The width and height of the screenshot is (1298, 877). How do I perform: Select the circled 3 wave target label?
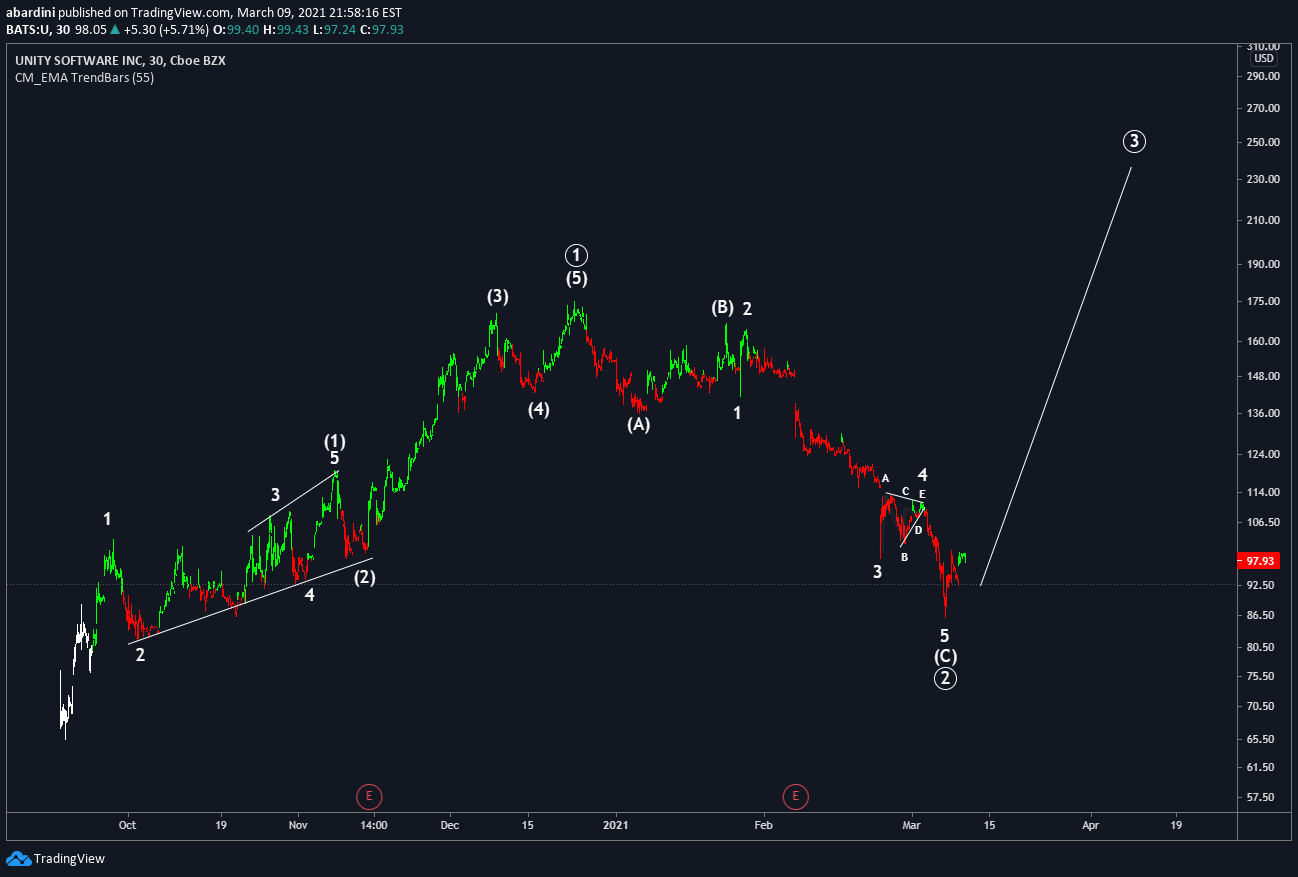pyautogui.click(x=1133, y=141)
